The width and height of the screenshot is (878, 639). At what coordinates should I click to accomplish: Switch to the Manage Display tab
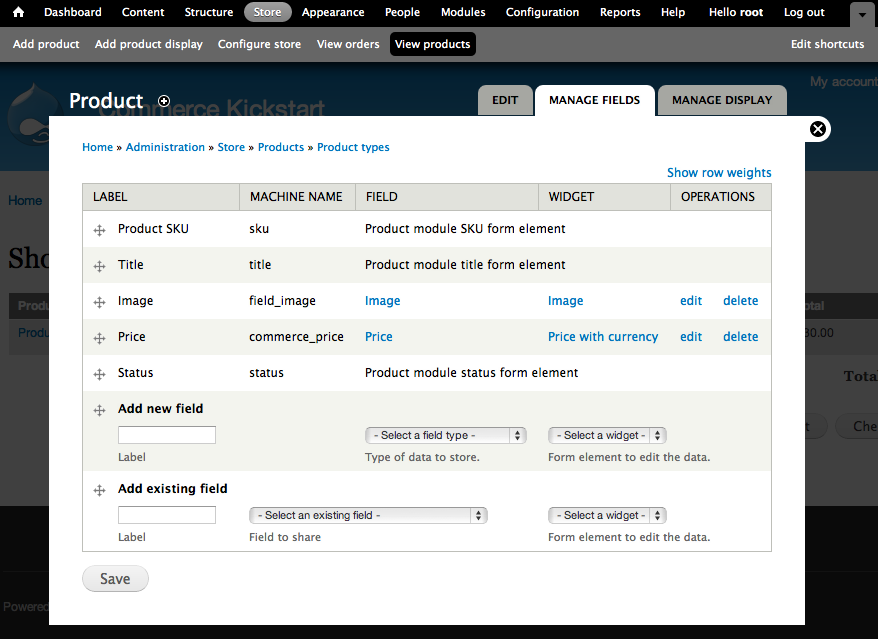(722, 100)
